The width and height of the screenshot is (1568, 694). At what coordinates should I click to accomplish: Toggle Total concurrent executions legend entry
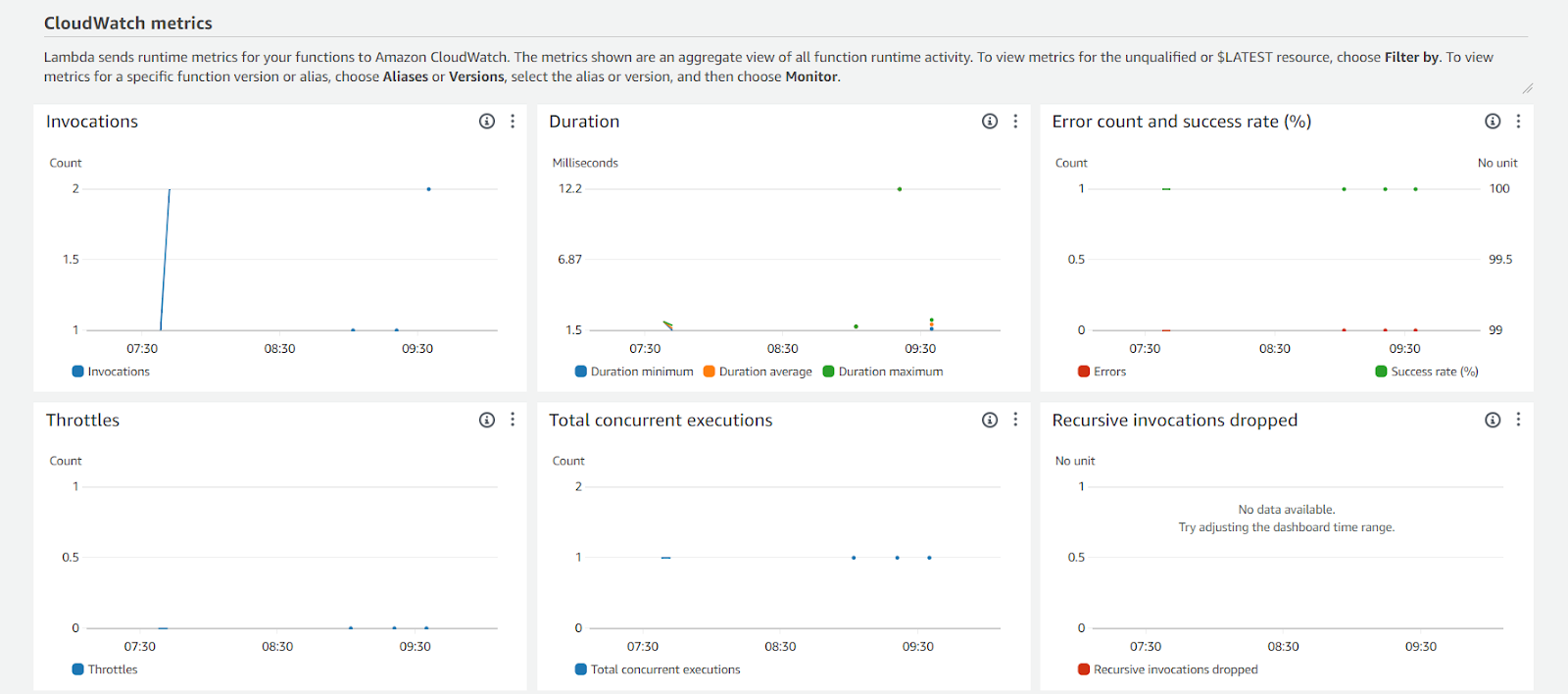tap(658, 669)
